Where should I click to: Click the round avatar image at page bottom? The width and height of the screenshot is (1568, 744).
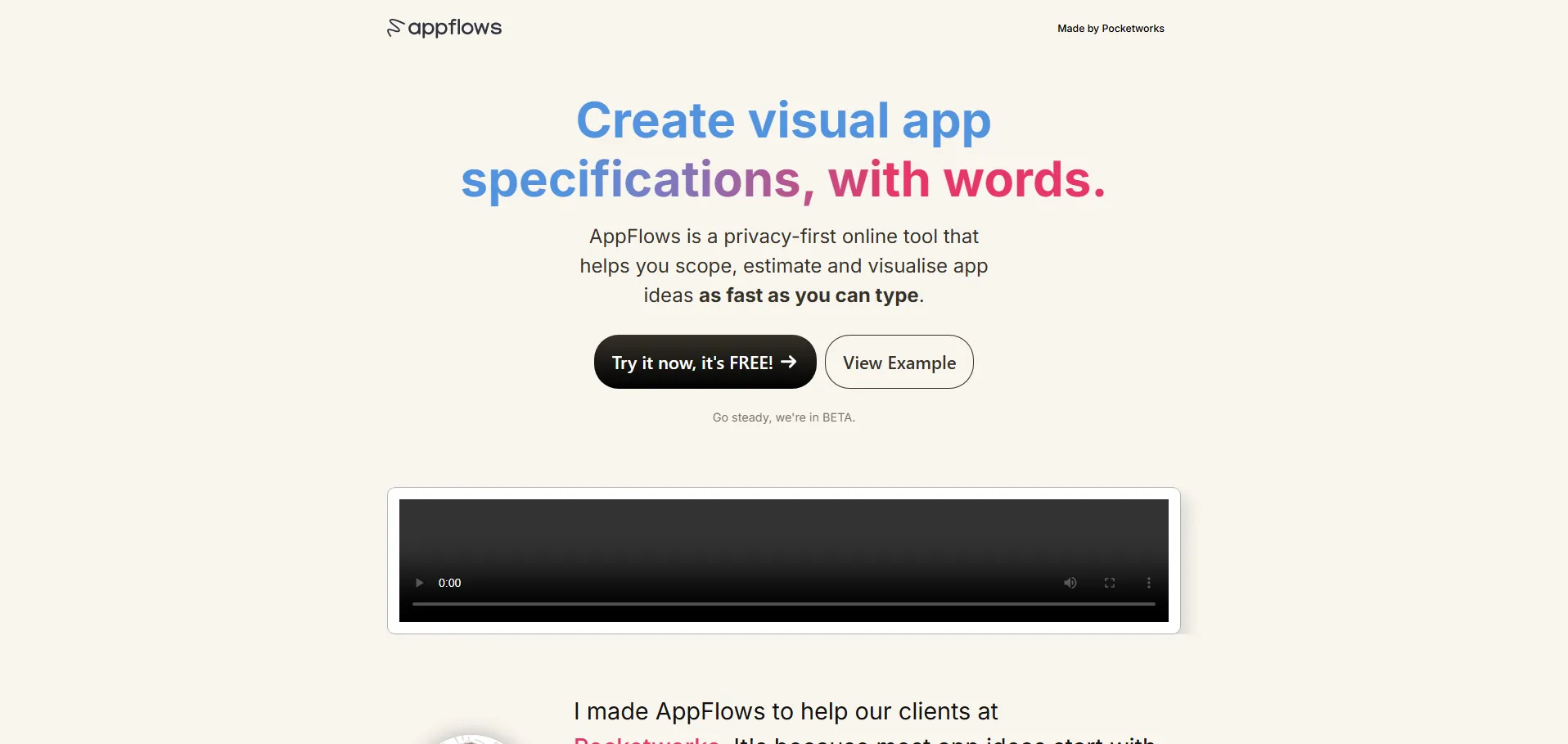click(471, 740)
